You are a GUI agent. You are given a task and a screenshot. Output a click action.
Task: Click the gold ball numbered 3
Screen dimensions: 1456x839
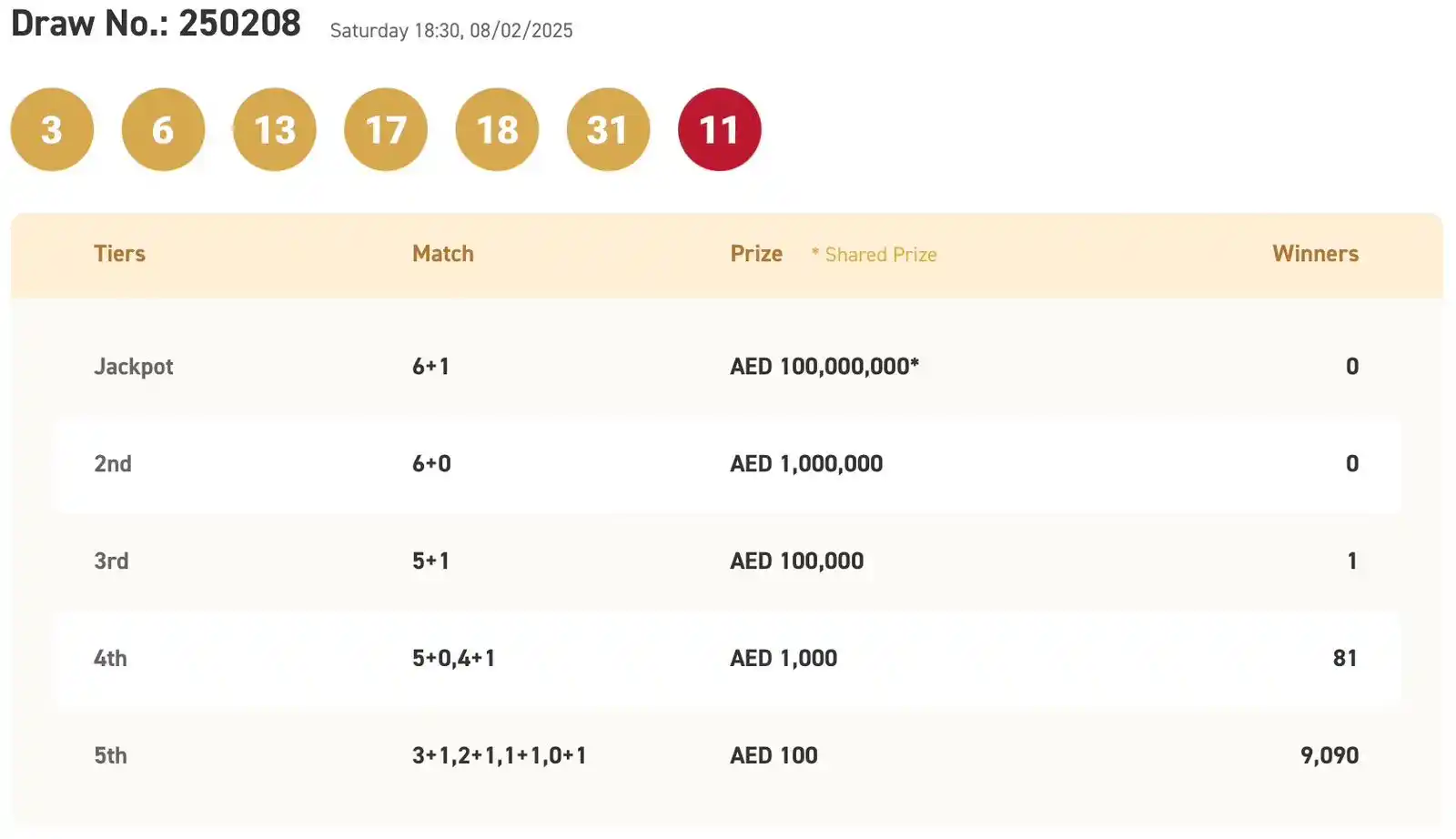tap(52, 129)
